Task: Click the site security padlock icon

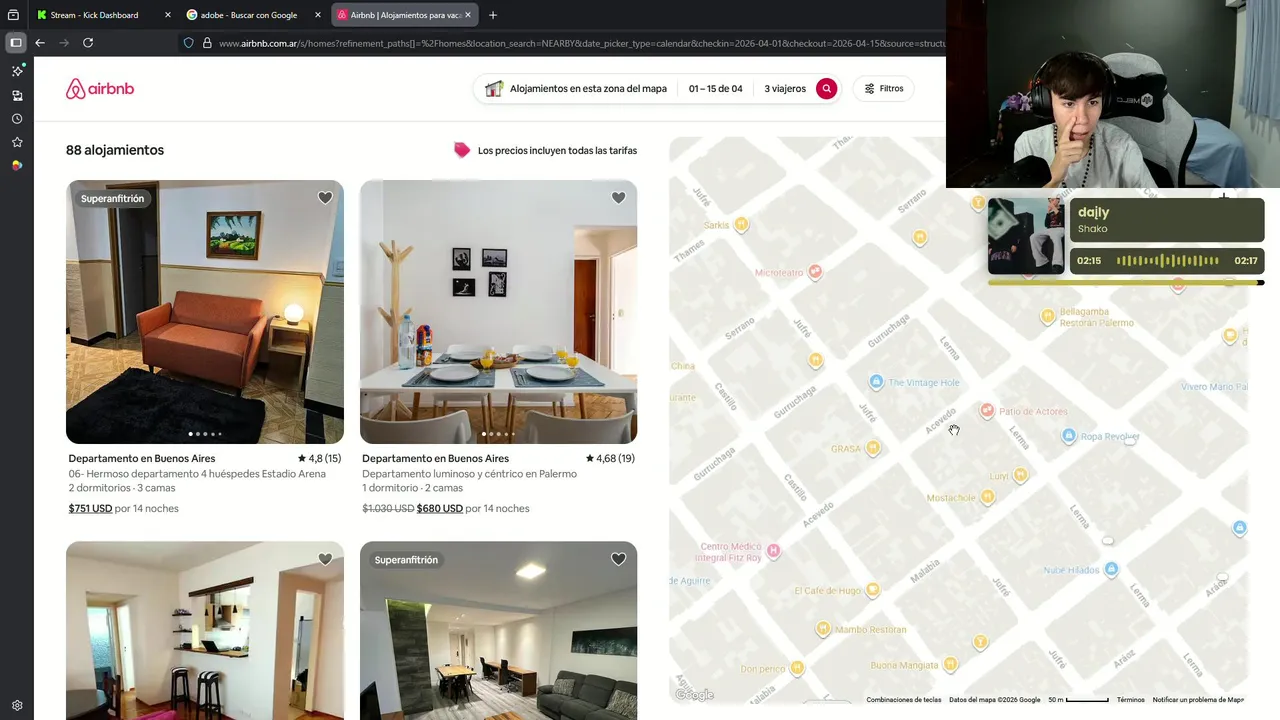Action: [207, 43]
